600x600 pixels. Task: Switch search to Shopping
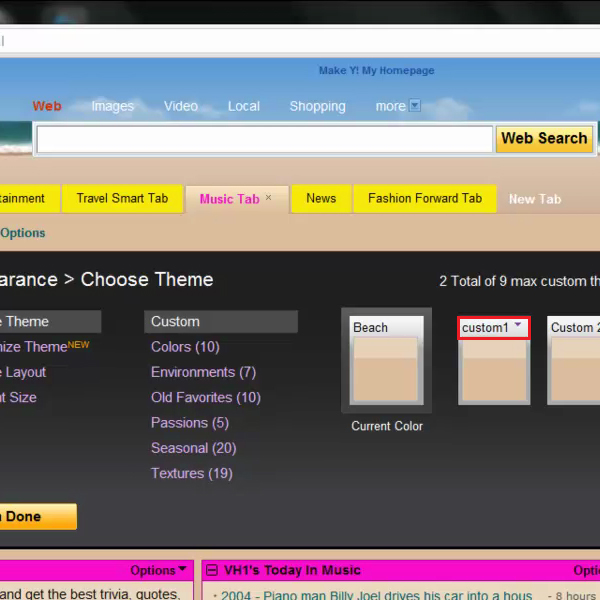[317, 106]
